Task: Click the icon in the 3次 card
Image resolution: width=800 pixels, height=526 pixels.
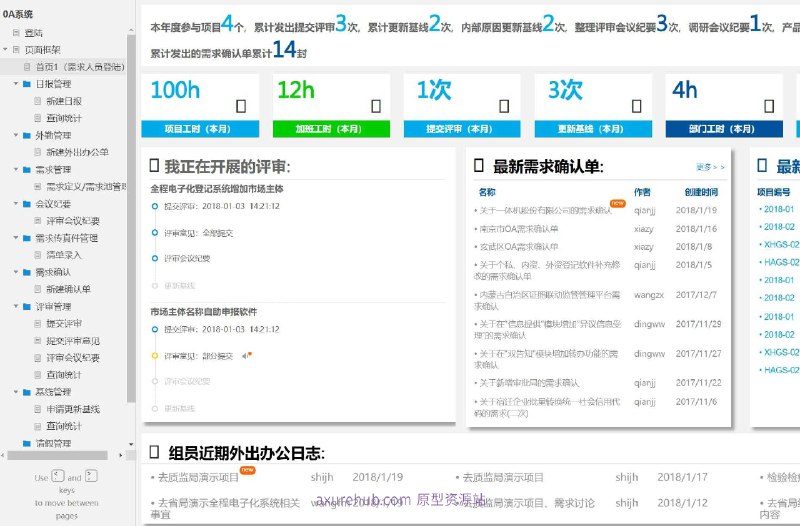Action: pyautogui.click(x=637, y=106)
